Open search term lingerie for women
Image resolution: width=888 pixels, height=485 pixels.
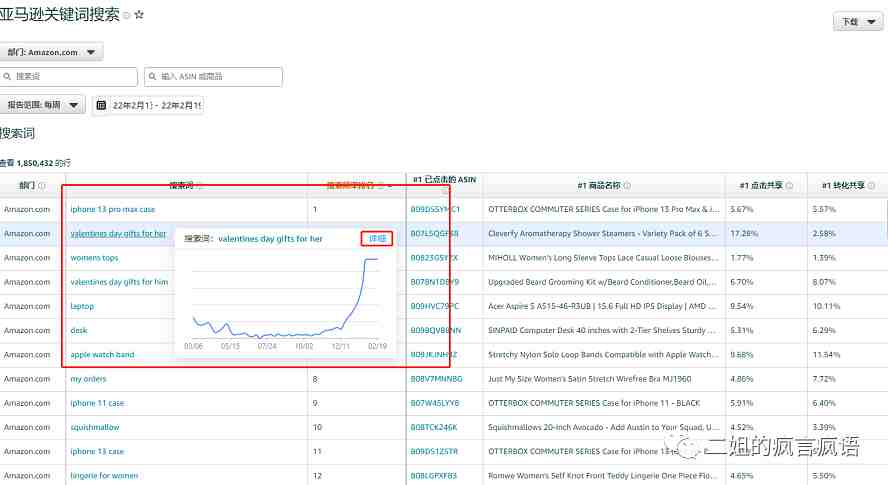104,475
